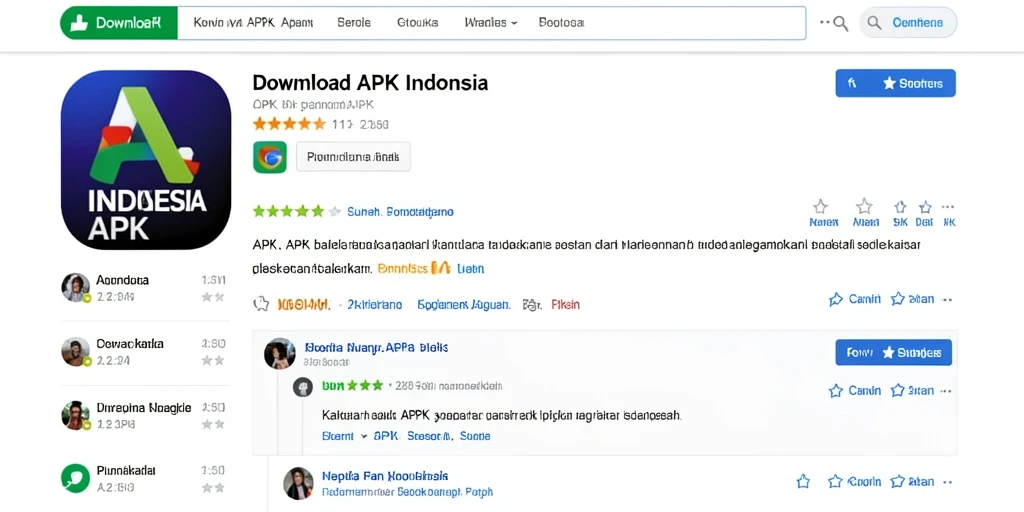
Task: Click the Koorin star icon
Action: tap(835, 482)
